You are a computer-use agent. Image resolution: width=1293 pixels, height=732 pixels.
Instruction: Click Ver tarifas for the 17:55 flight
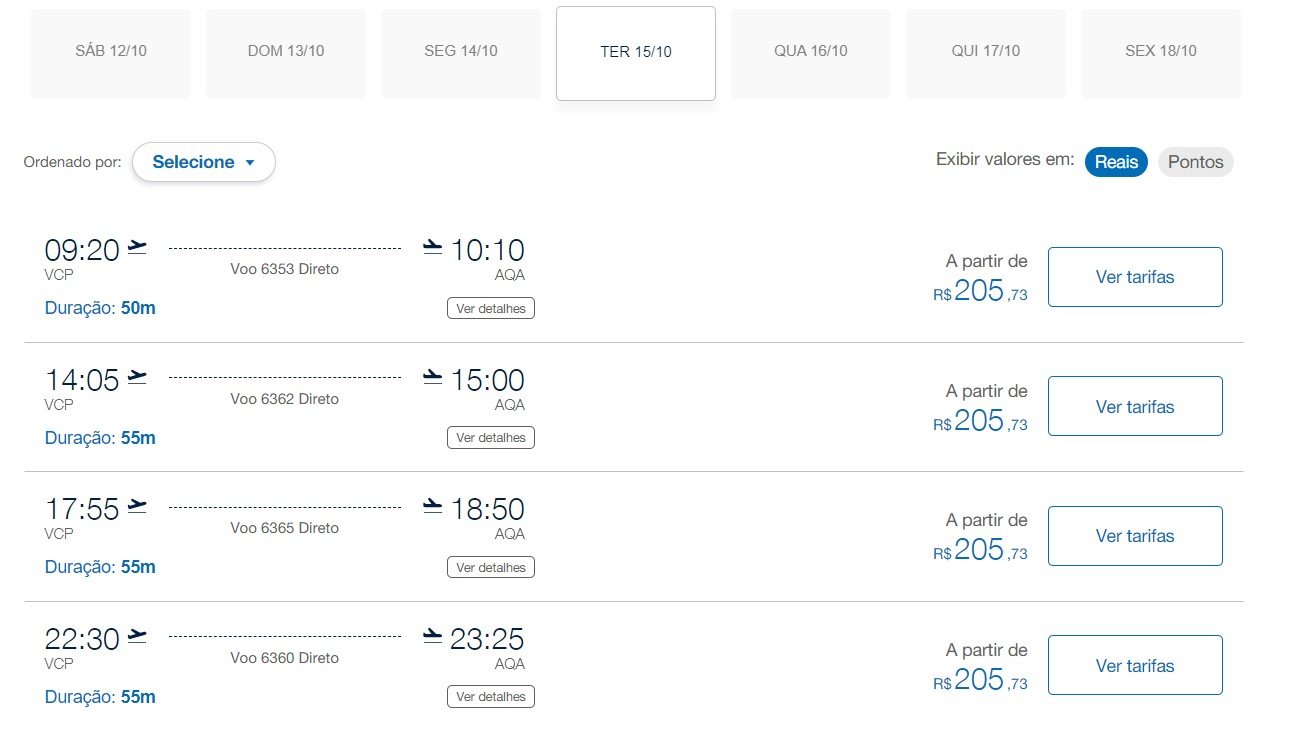(1135, 536)
